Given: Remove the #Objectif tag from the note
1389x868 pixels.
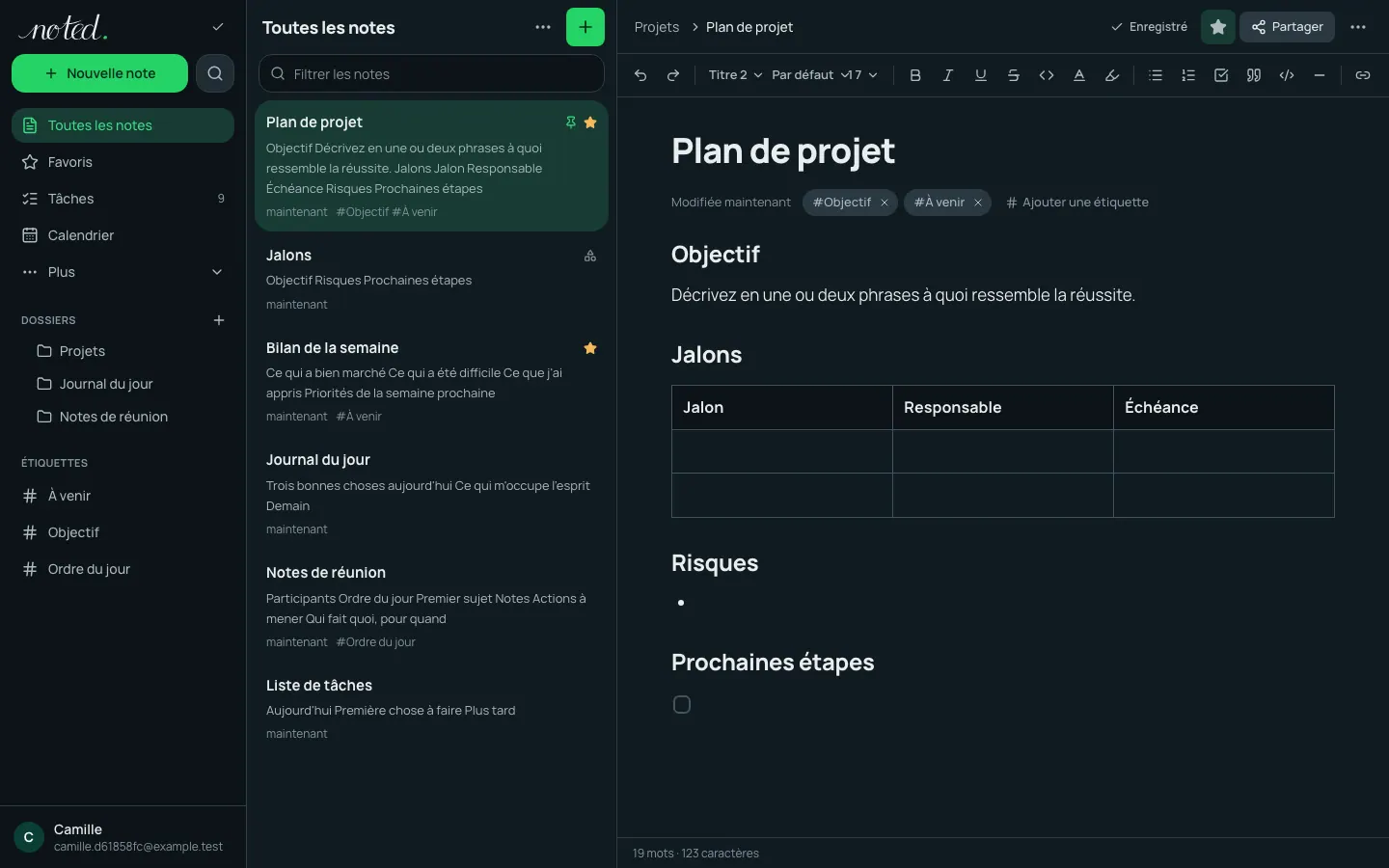Looking at the screenshot, I should click(885, 203).
